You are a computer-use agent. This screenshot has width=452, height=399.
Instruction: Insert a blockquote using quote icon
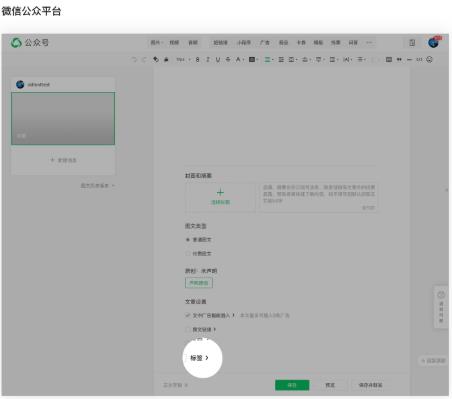[x=399, y=60]
